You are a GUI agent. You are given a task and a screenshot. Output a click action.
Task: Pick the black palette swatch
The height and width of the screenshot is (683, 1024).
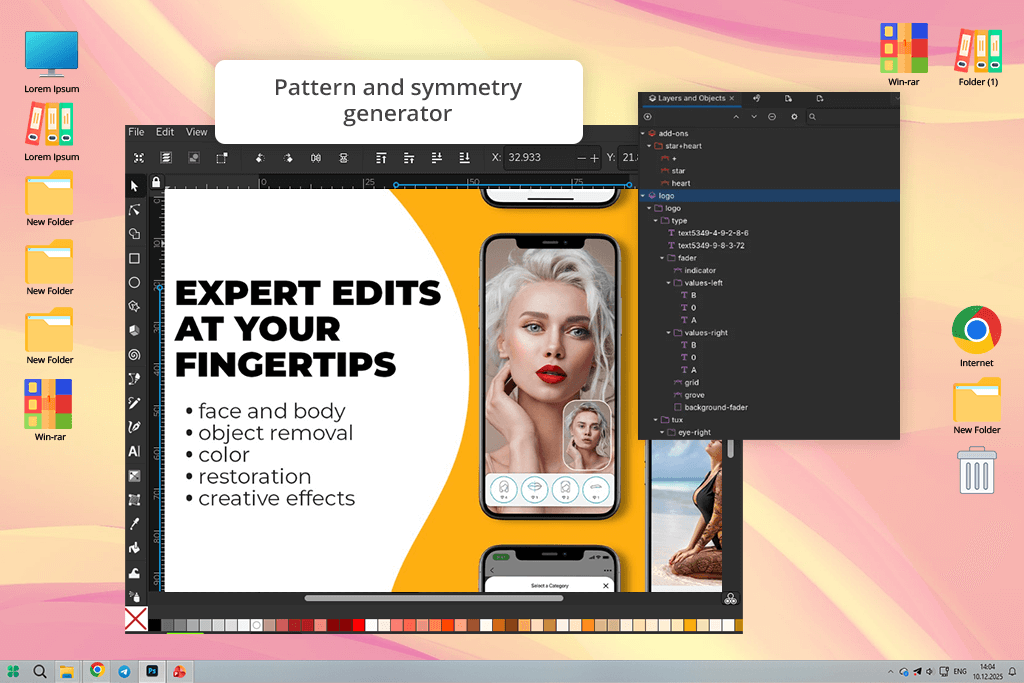pyautogui.click(x=155, y=625)
